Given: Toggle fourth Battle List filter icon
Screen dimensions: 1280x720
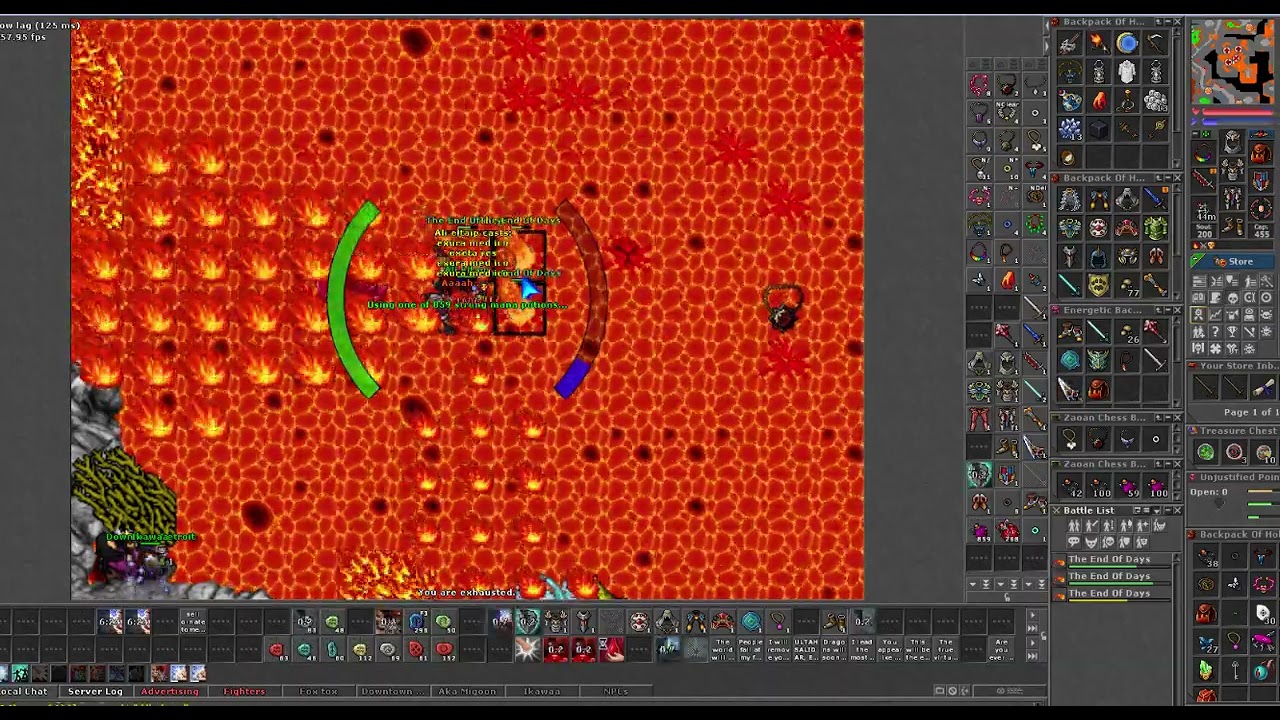Looking at the screenshot, I should (x=1125, y=525).
